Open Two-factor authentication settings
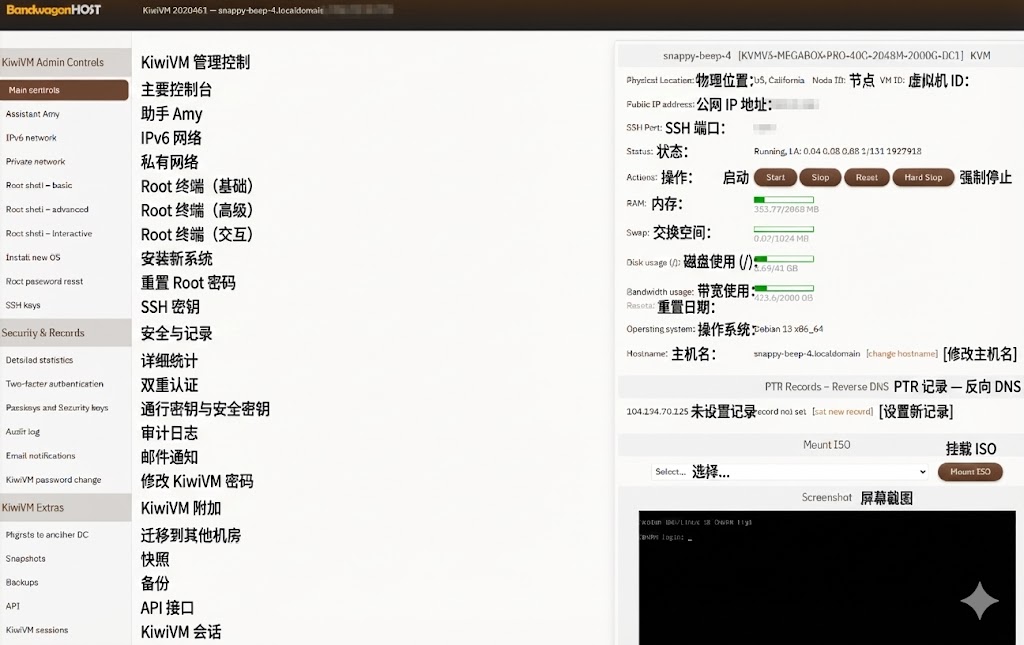This screenshot has width=1024, height=645. pyautogui.click(x=54, y=384)
